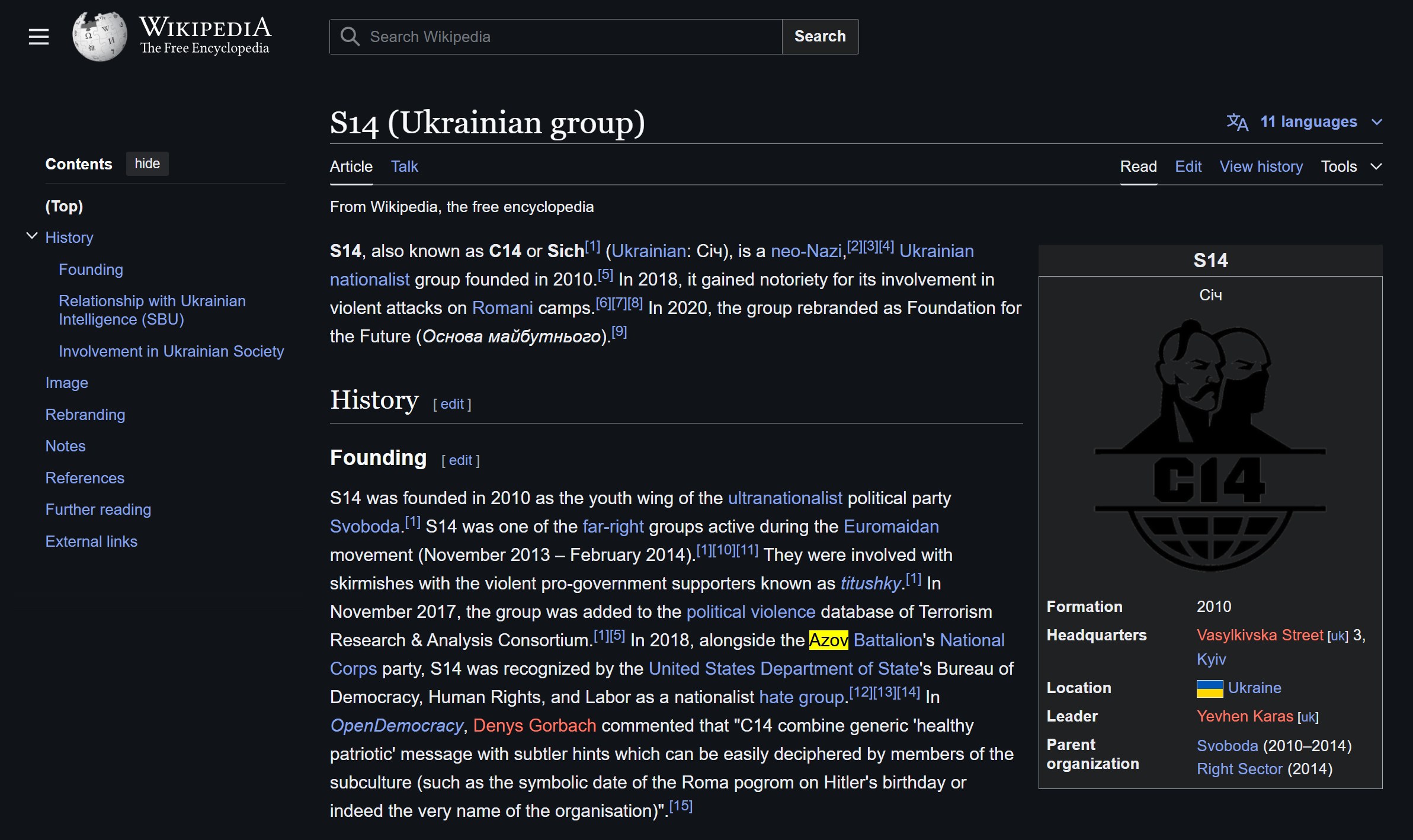Open Ukraine link in infobox Location
The width and height of the screenshot is (1413, 840).
pos(1254,688)
